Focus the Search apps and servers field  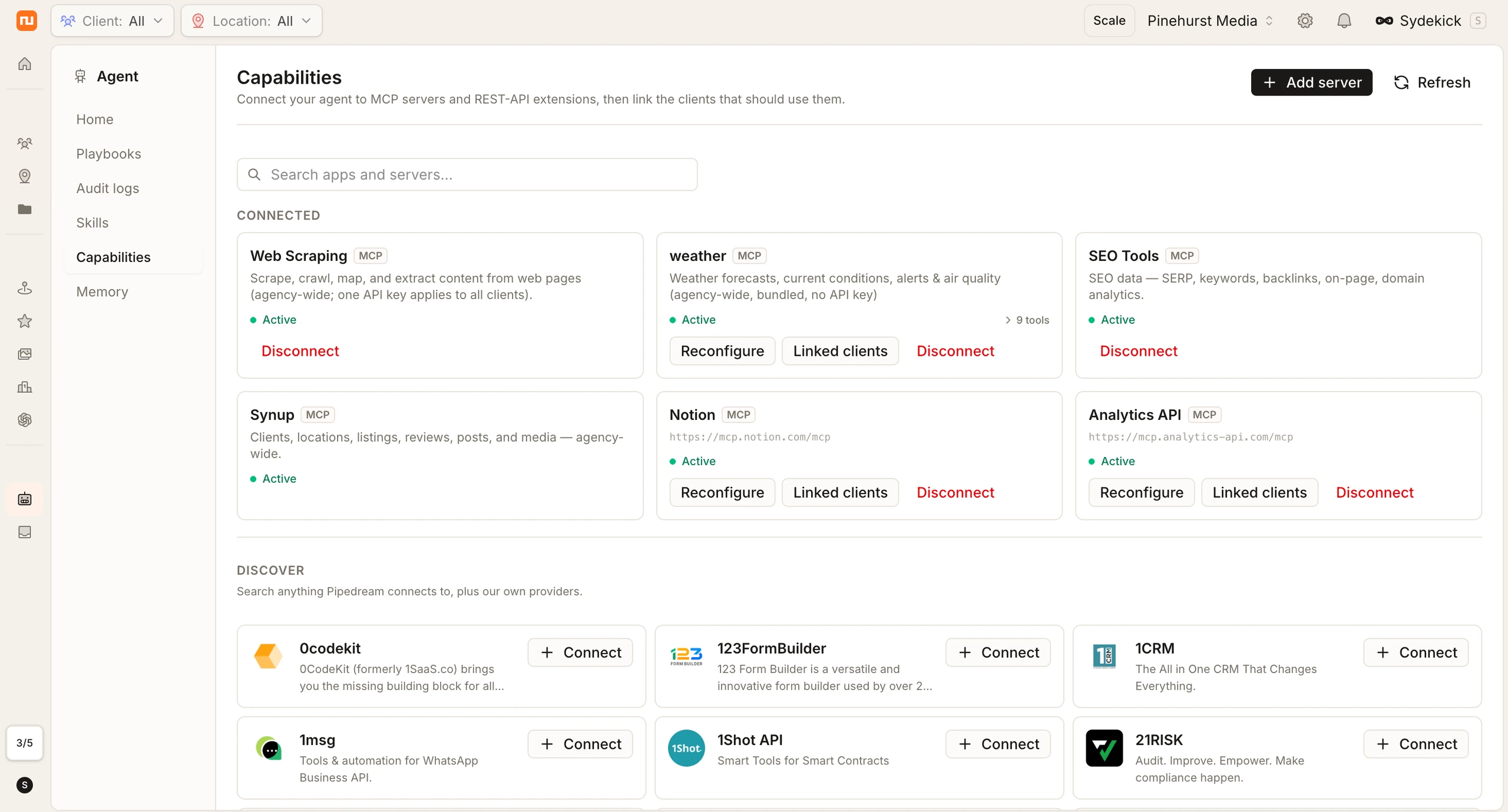pos(467,174)
